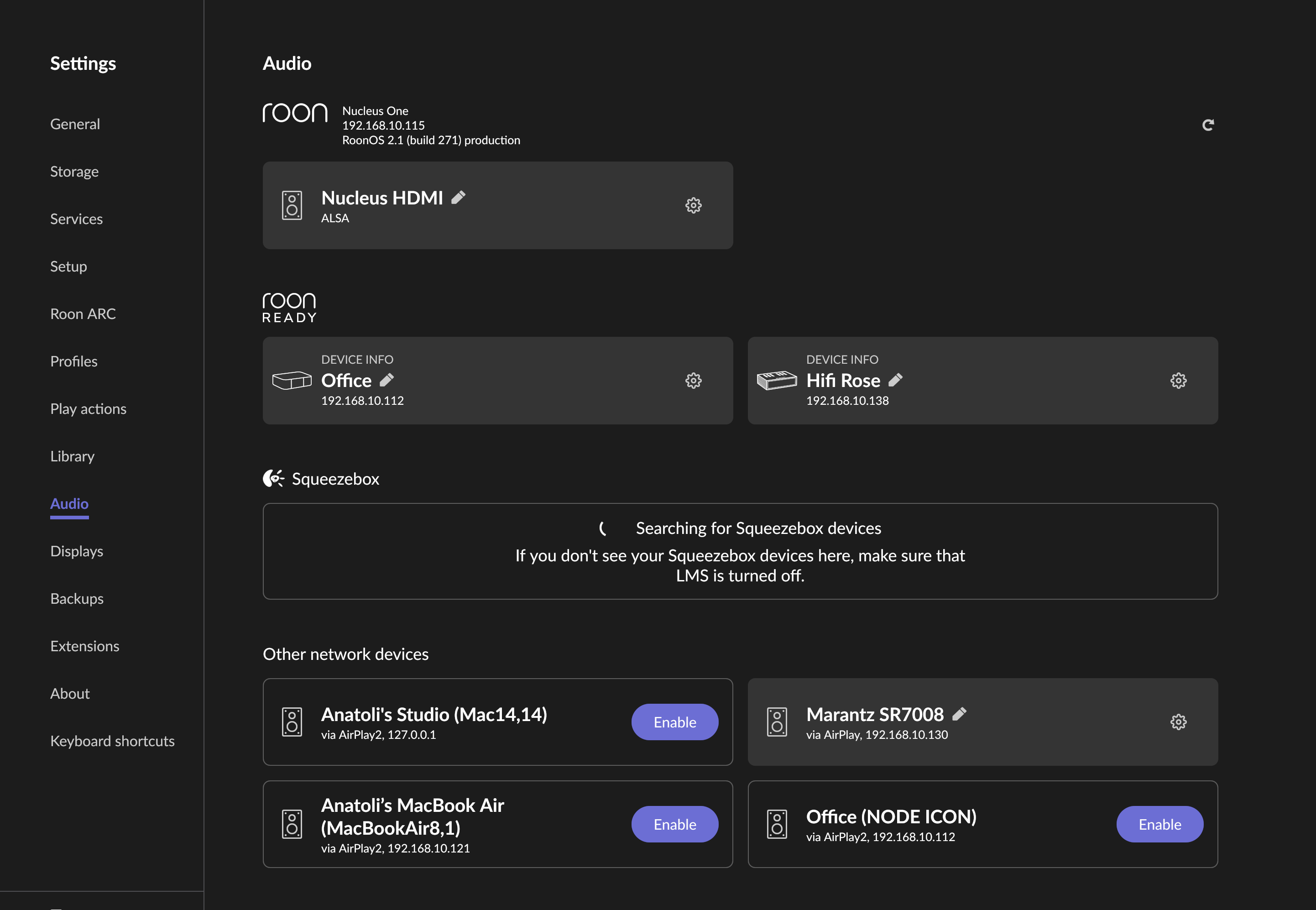The width and height of the screenshot is (1316, 910).
Task: Enable Office (NODE ICON) AirPlay2 device
Action: pos(1160,825)
